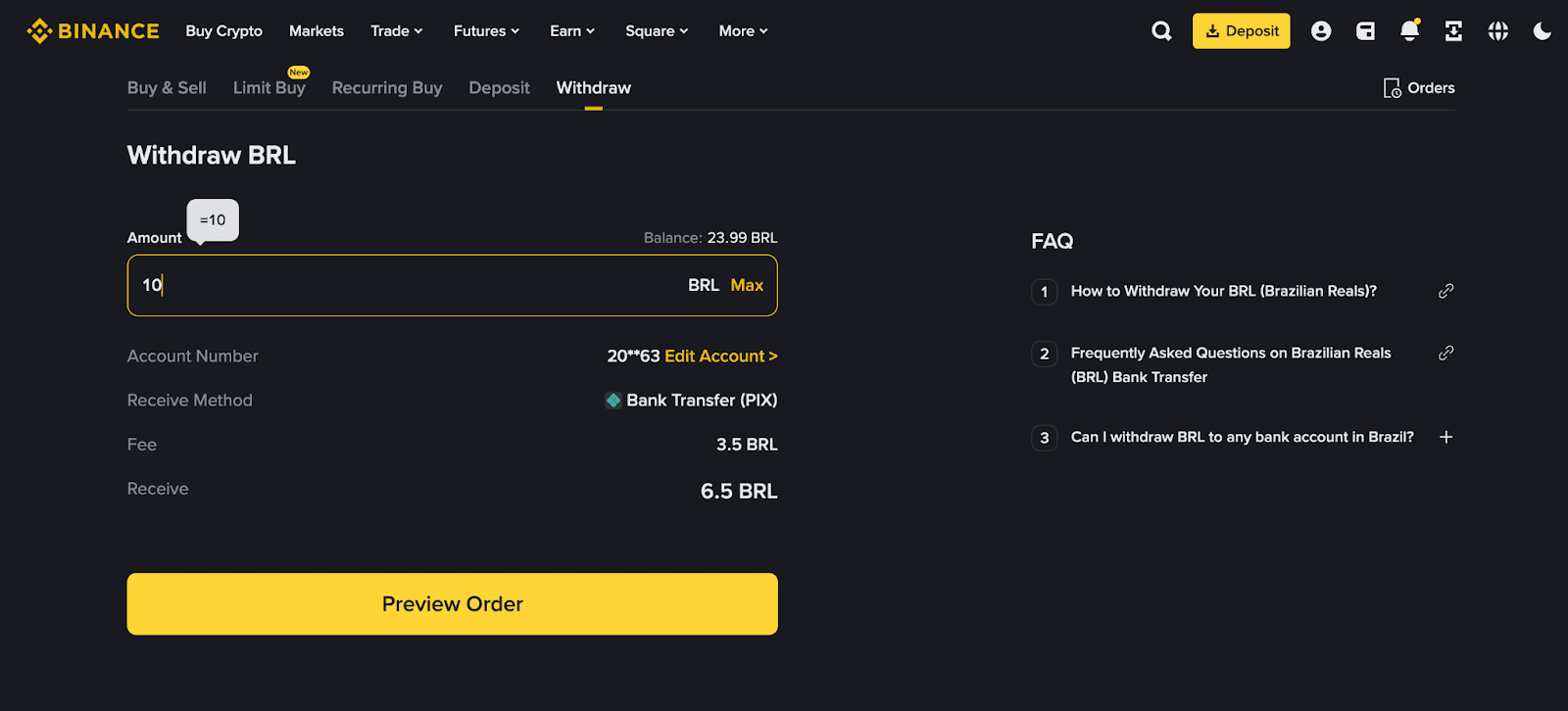Image resolution: width=1568 pixels, height=711 pixels.
Task: Switch to the Limit Buy tab
Action: pyautogui.click(x=269, y=88)
